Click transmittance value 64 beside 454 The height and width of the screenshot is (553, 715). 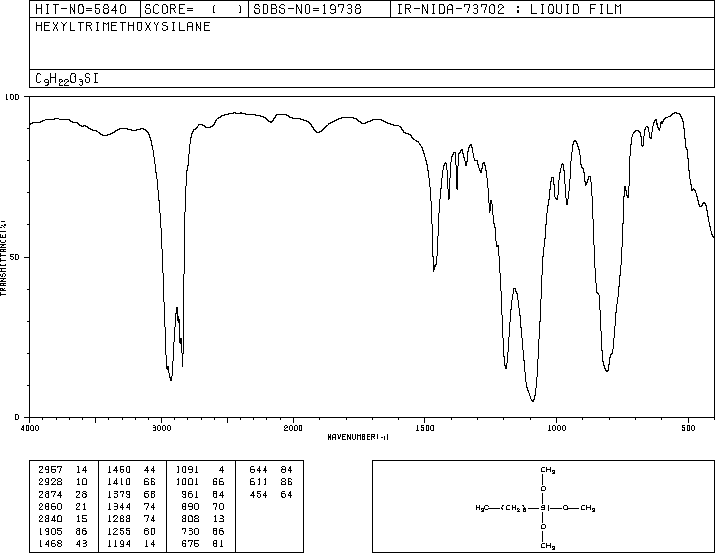coord(286,495)
